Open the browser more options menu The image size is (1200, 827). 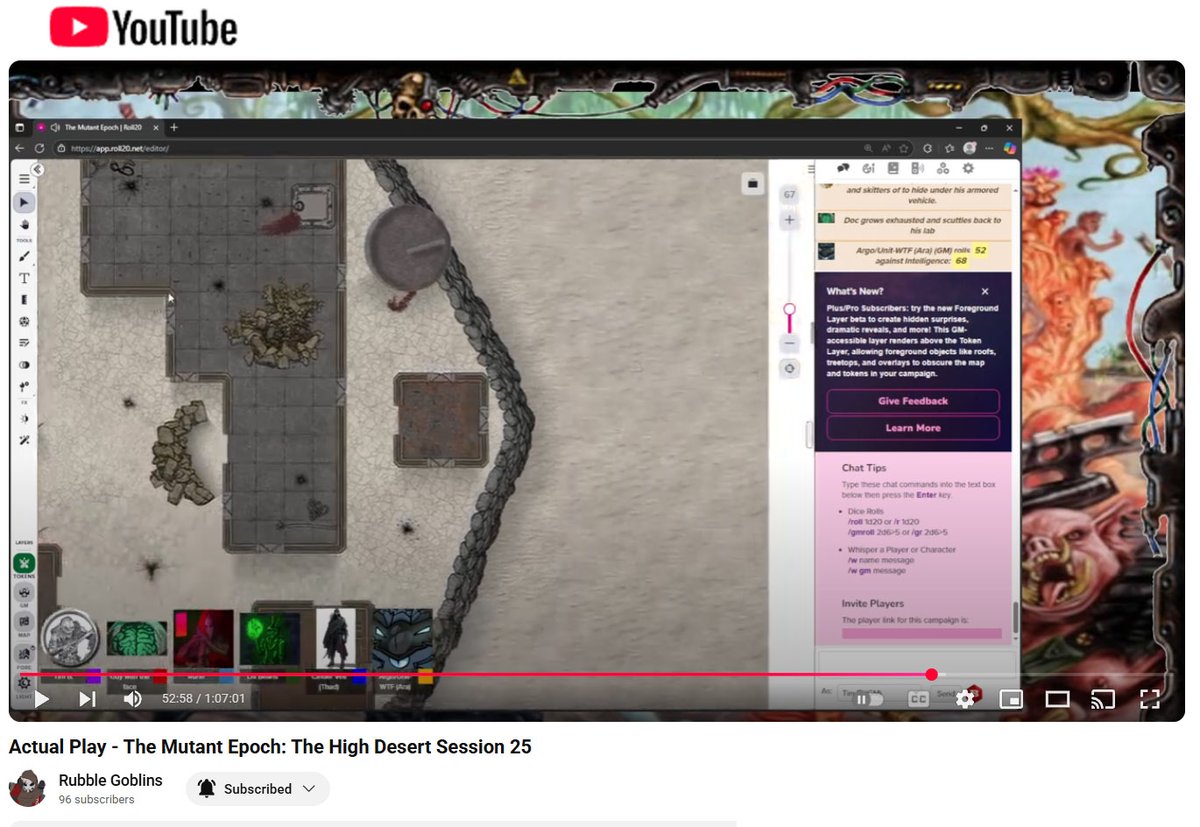point(989,148)
